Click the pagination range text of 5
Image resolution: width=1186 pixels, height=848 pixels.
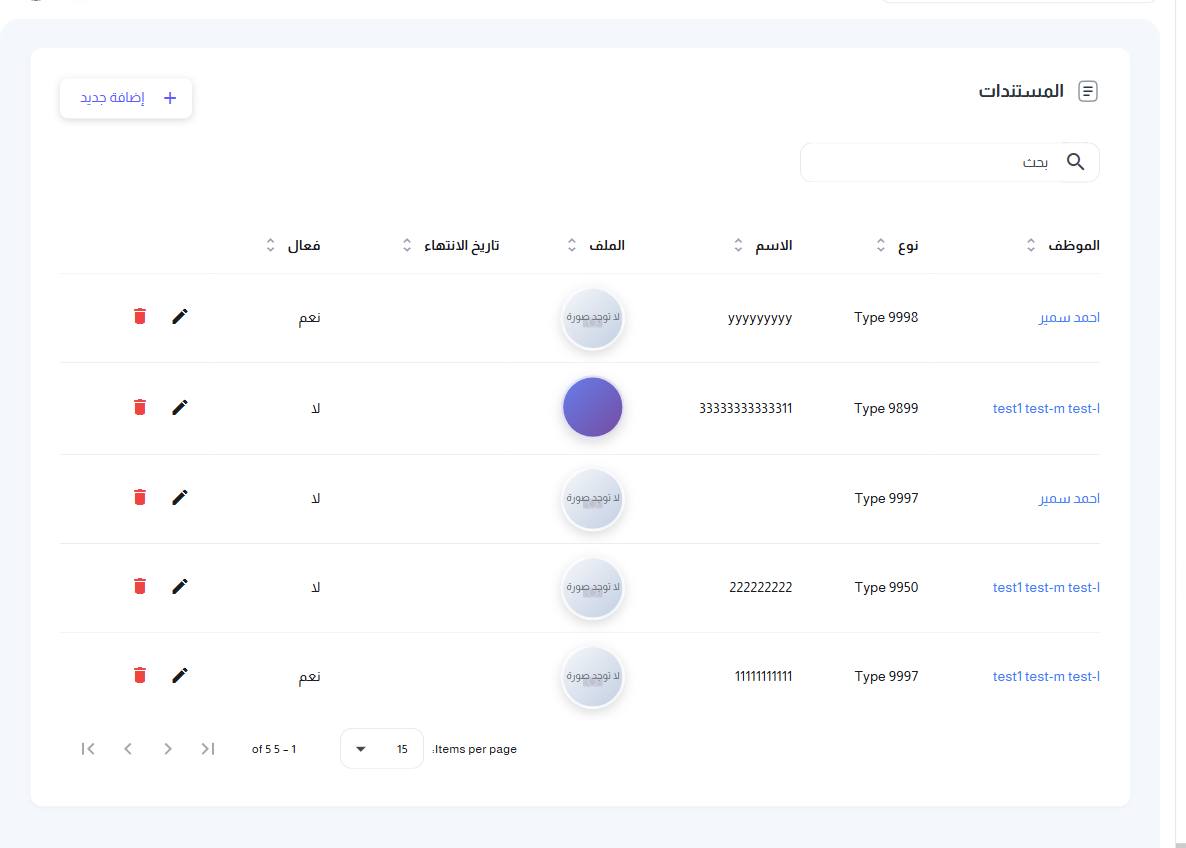pos(274,749)
